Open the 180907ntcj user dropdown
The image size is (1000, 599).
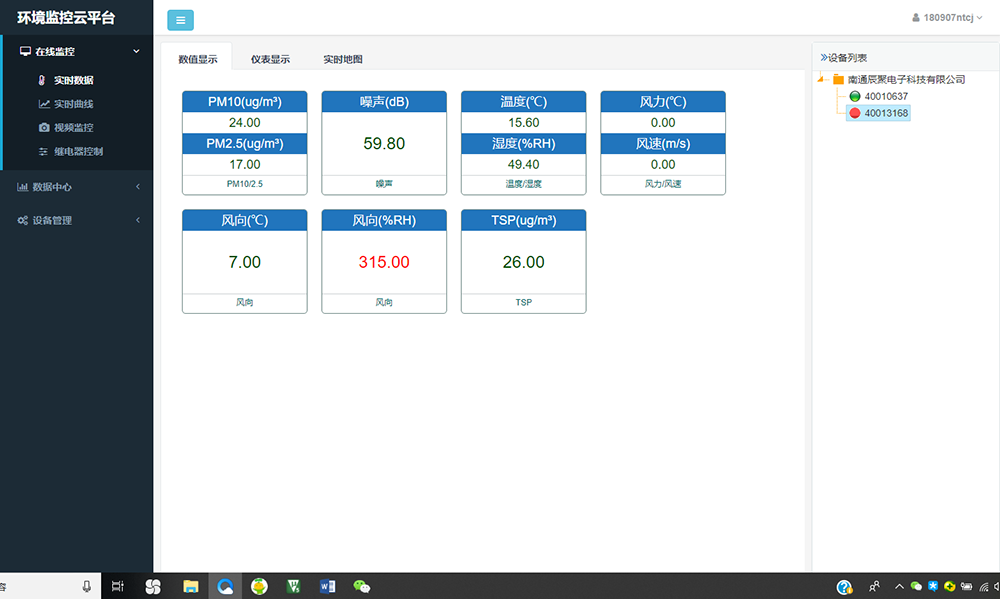coord(947,18)
